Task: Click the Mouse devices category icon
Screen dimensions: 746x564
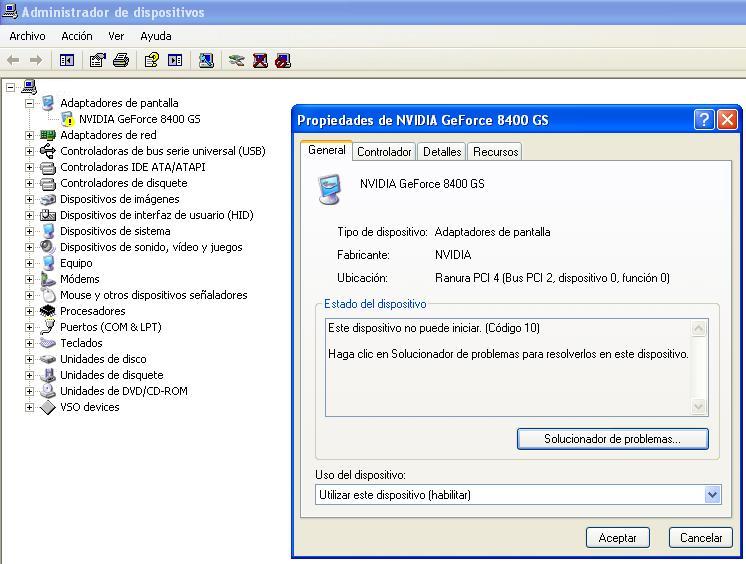Action: 48,295
